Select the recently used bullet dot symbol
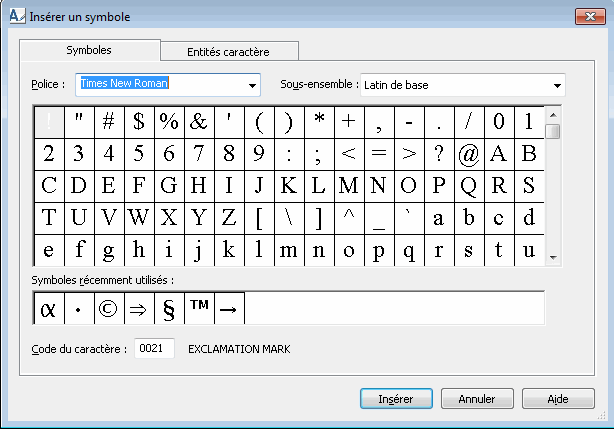Image resolution: width=614 pixels, height=429 pixels. pos(79,308)
